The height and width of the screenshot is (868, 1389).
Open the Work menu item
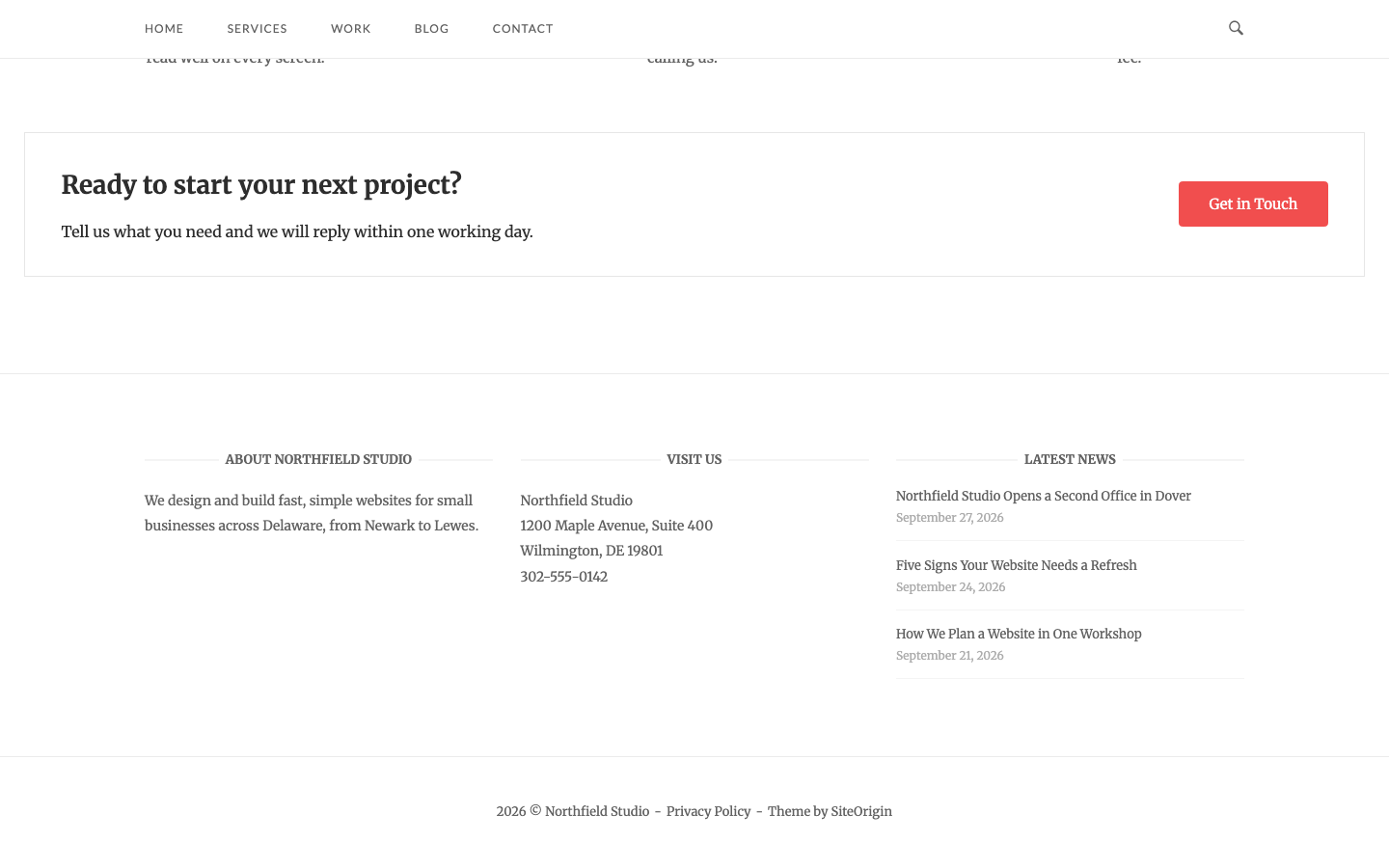(351, 29)
